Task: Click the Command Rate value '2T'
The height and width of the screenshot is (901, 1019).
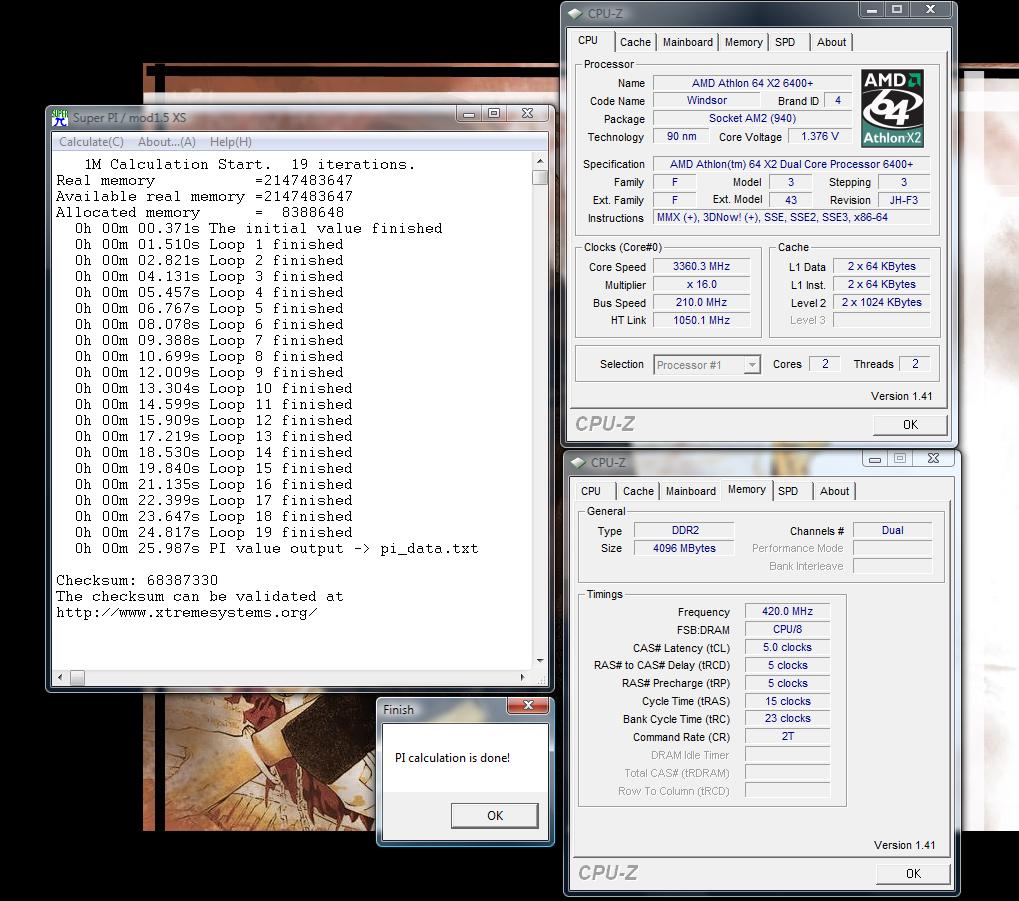Action: pyautogui.click(x=787, y=737)
